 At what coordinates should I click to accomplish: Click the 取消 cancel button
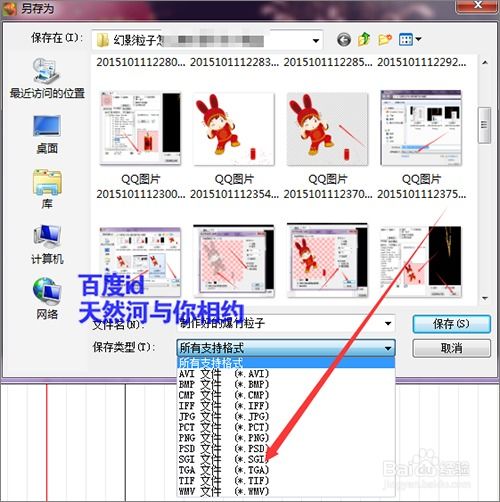click(x=451, y=348)
